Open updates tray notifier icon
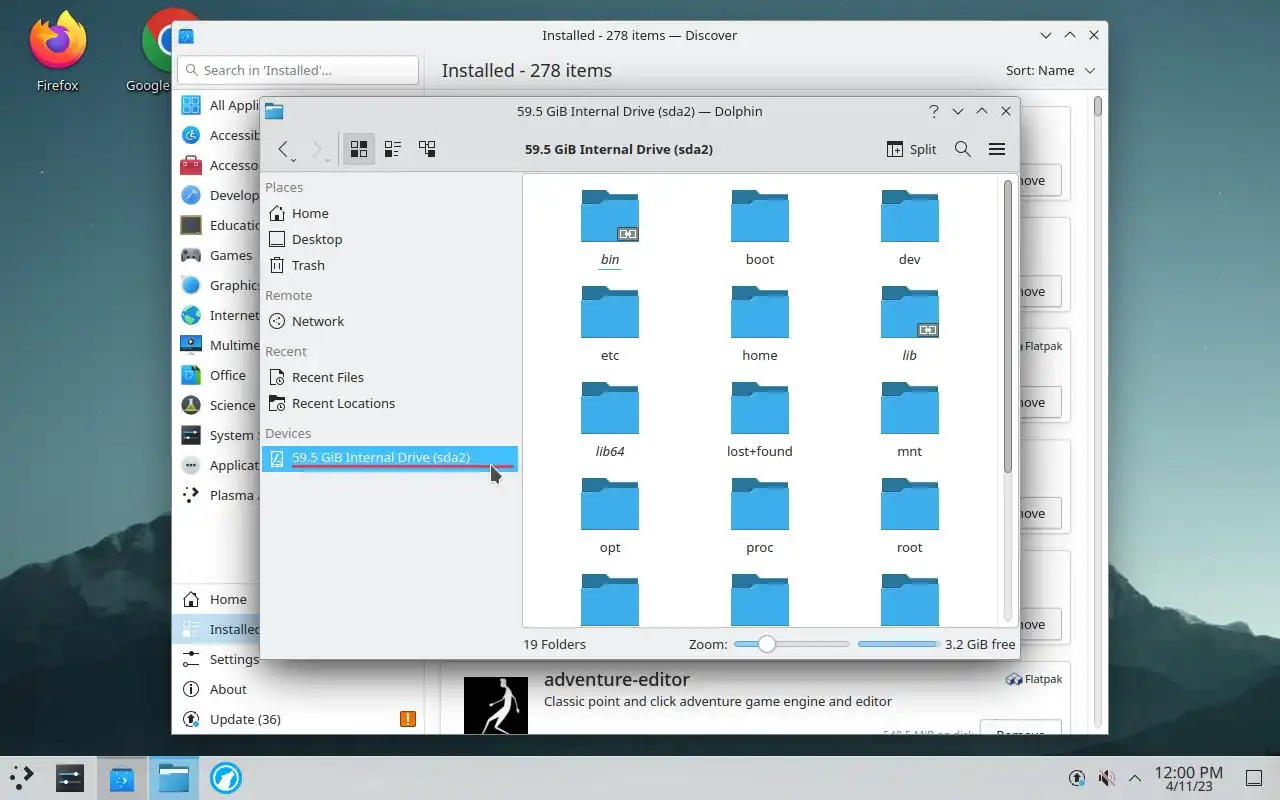The width and height of the screenshot is (1280, 800). 1077,777
